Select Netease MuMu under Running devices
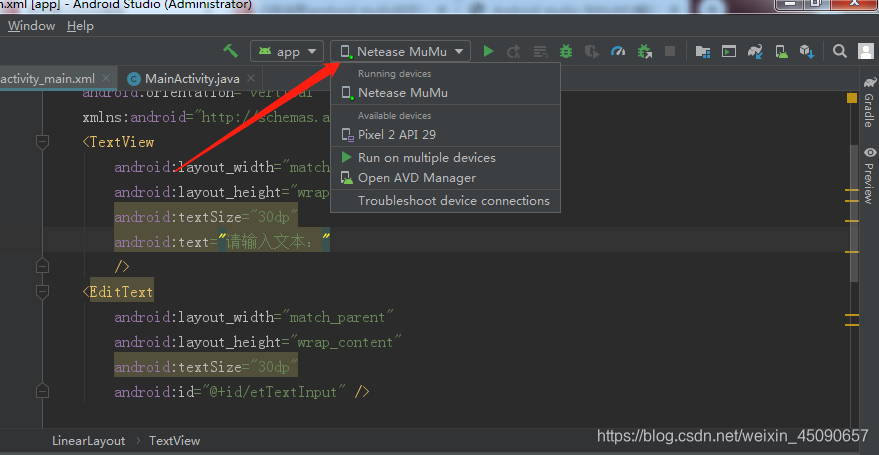The width and height of the screenshot is (879, 455). click(446, 92)
